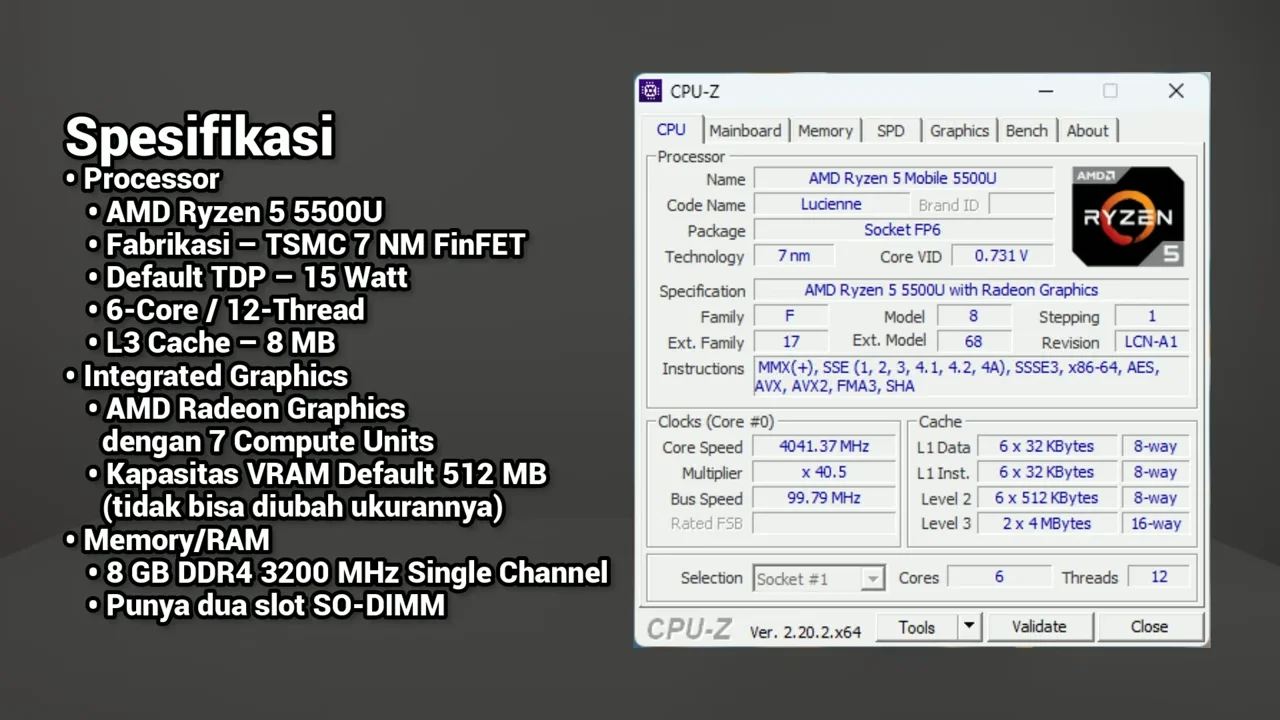Viewport: 1280px width, 720px height.
Task: Click the text L3 Cache – 8 MB
Action: [x=220, y=342]
